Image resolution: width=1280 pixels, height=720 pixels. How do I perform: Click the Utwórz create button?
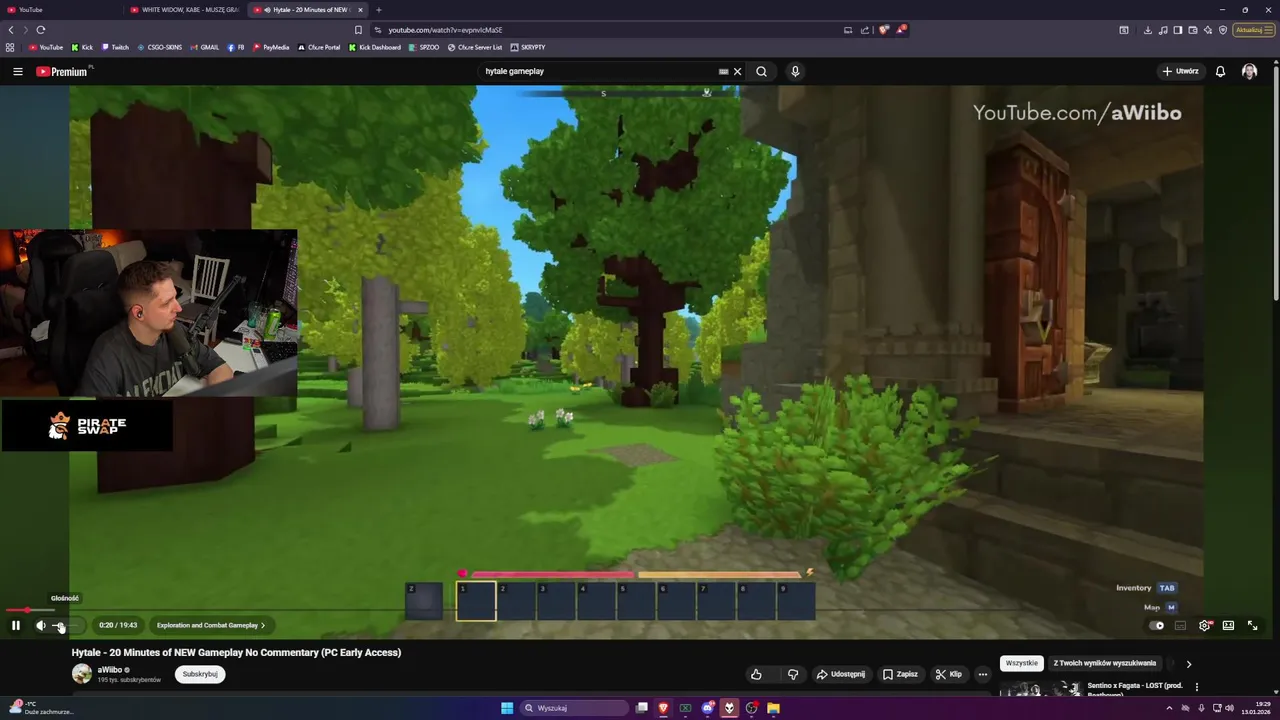point(1181,71)
